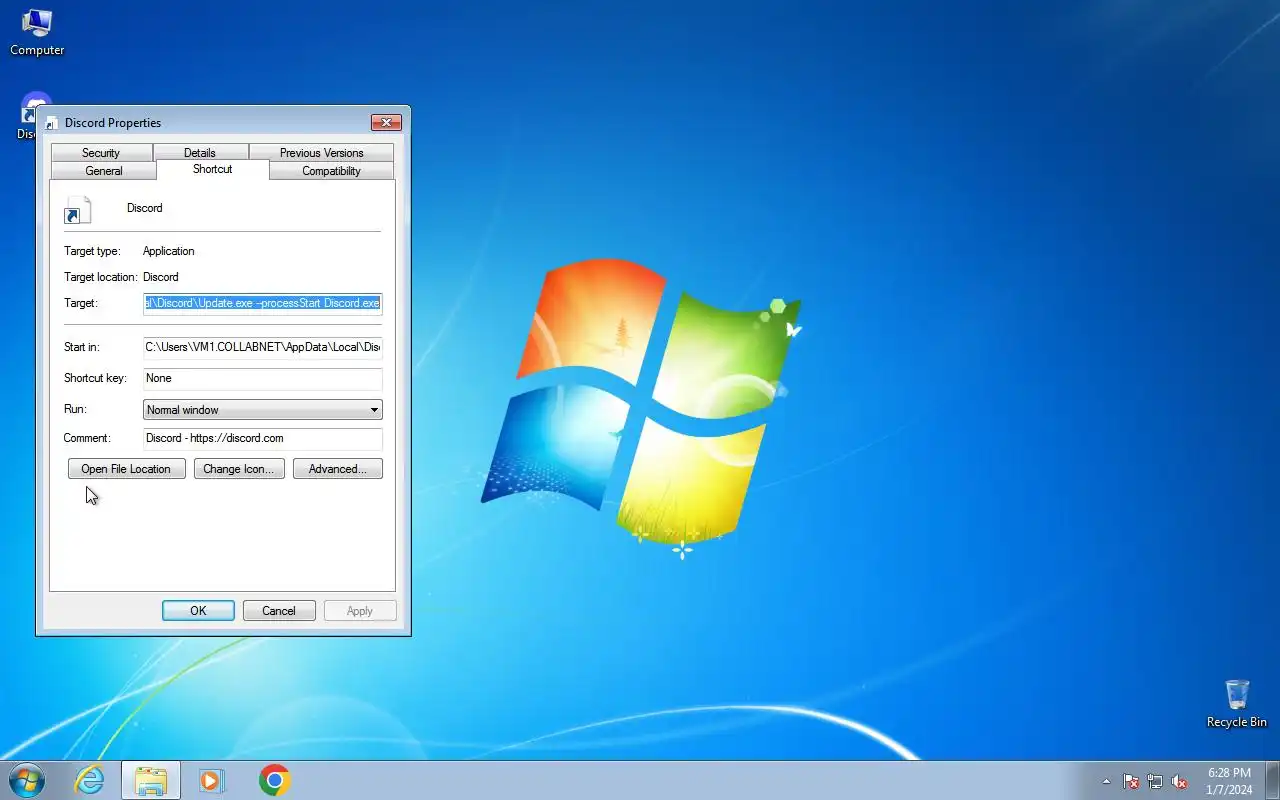The width and height of the screenshot is (1280, 800).
Task: Close the Discord Properties dialog
Action: tap(386, 123)
